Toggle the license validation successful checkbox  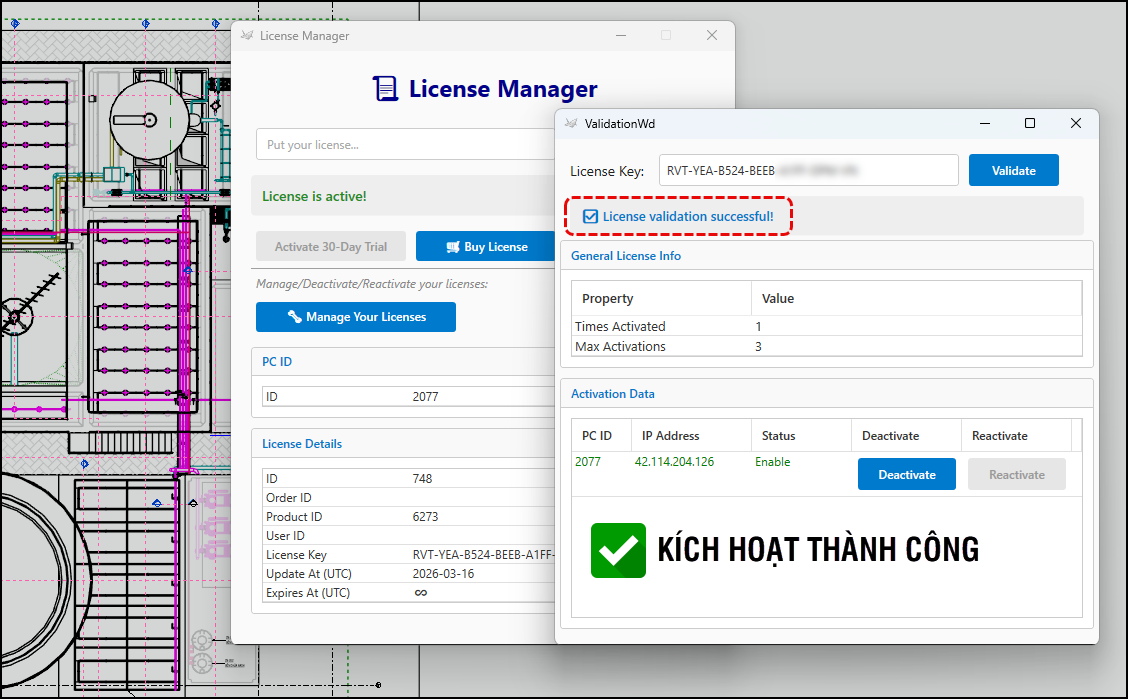(591, 217)
